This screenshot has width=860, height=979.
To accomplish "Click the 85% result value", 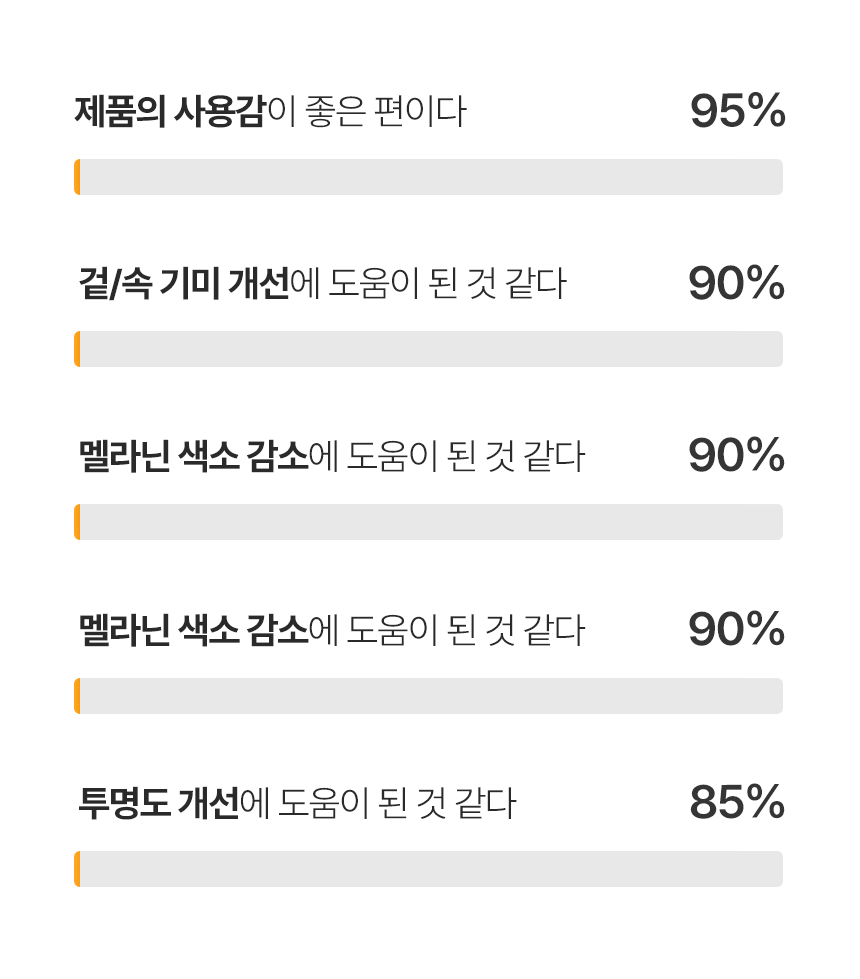I will pos(737,803).
